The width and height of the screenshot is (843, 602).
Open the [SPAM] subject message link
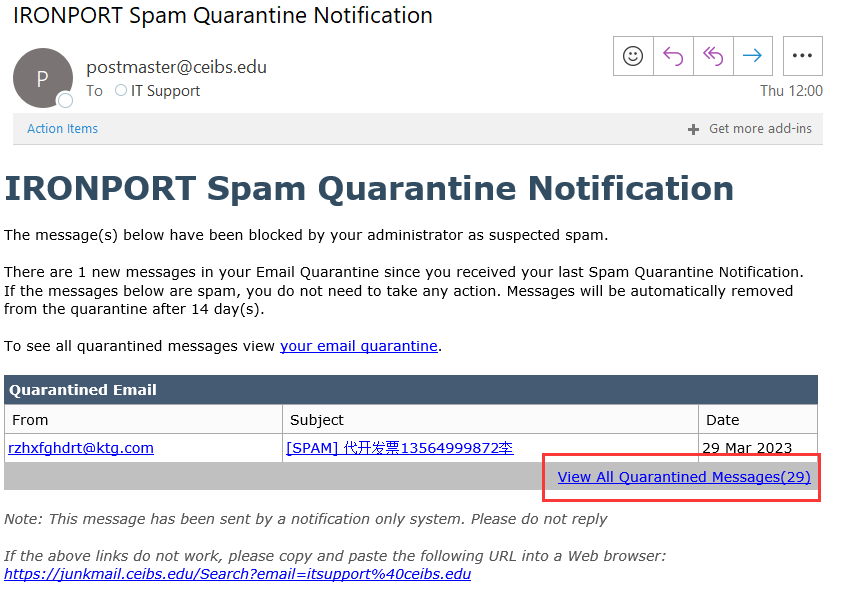point(399,448)
